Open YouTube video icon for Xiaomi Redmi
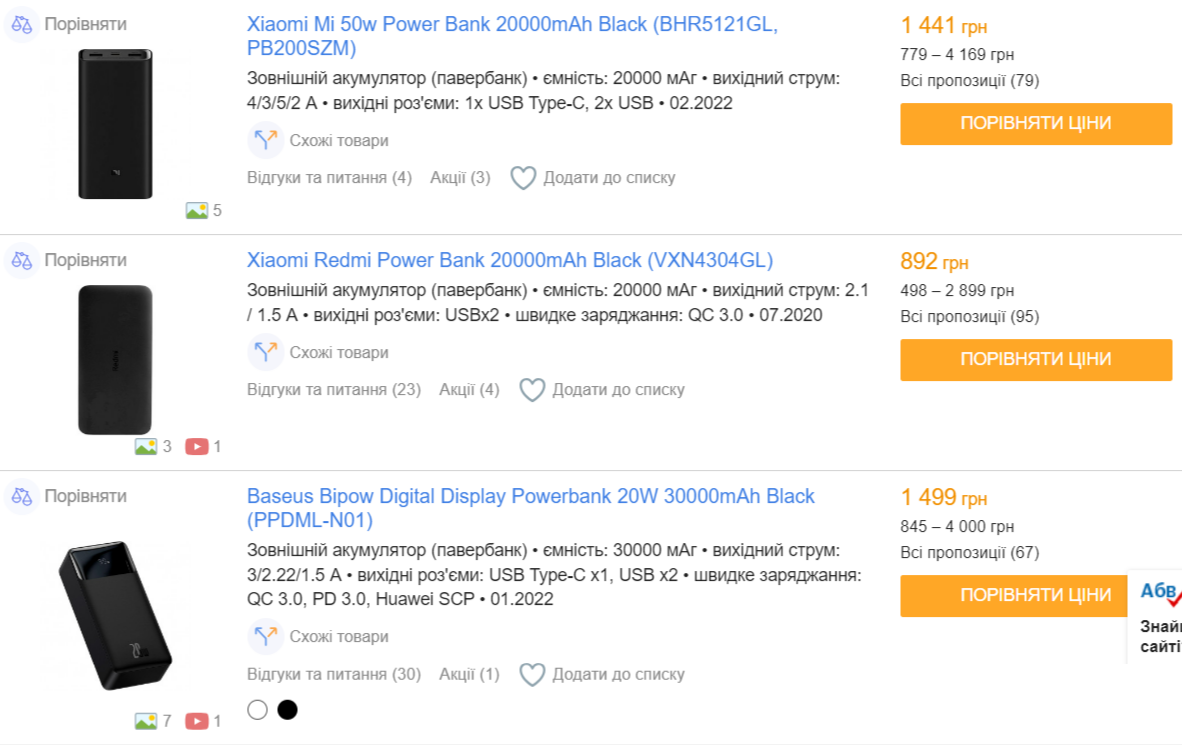The height and width of the screenshot is (745, 1182). click(196, 446)
